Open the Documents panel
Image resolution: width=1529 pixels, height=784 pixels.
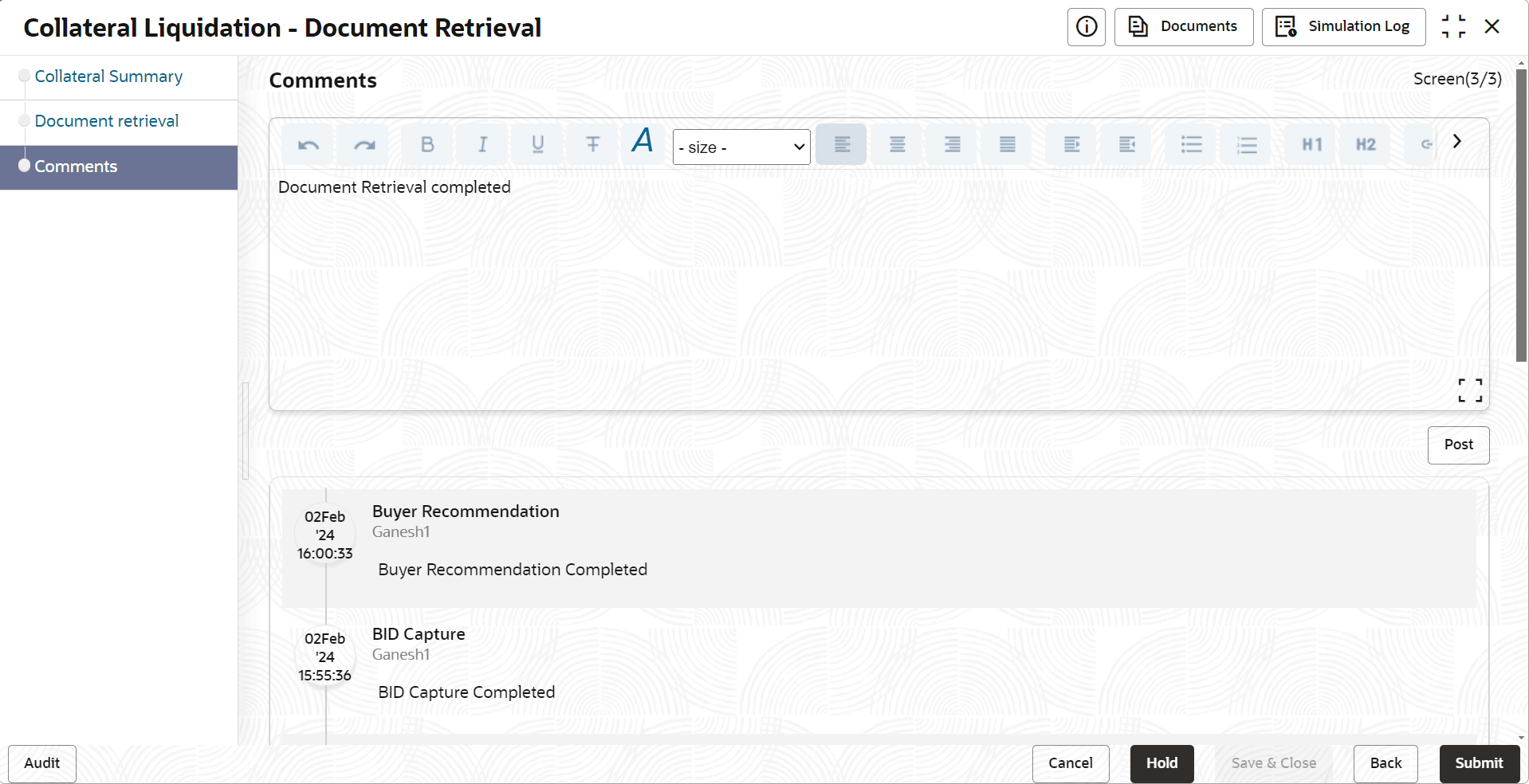tap(1184, 27)
